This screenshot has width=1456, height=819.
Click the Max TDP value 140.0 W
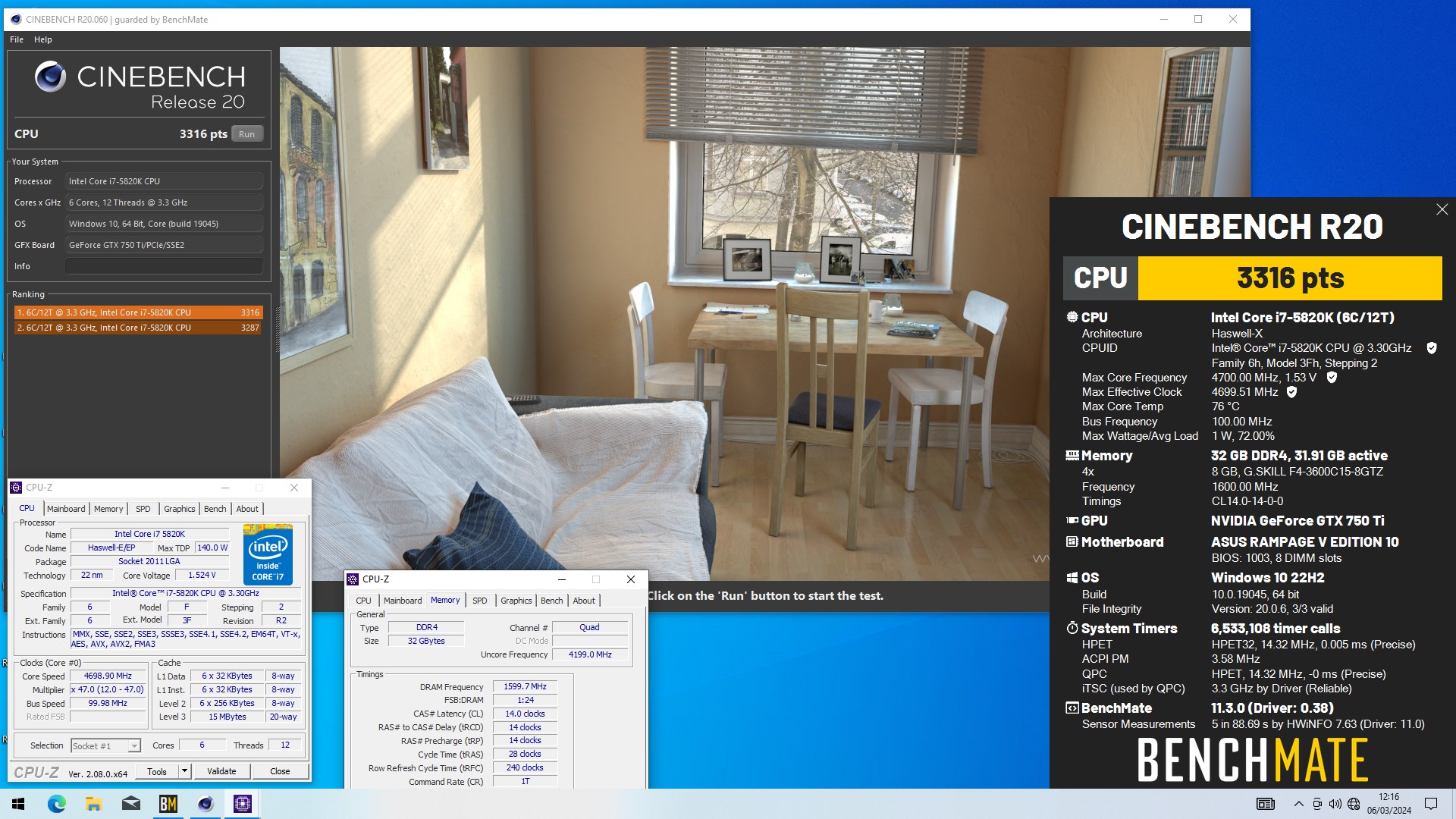212,548
